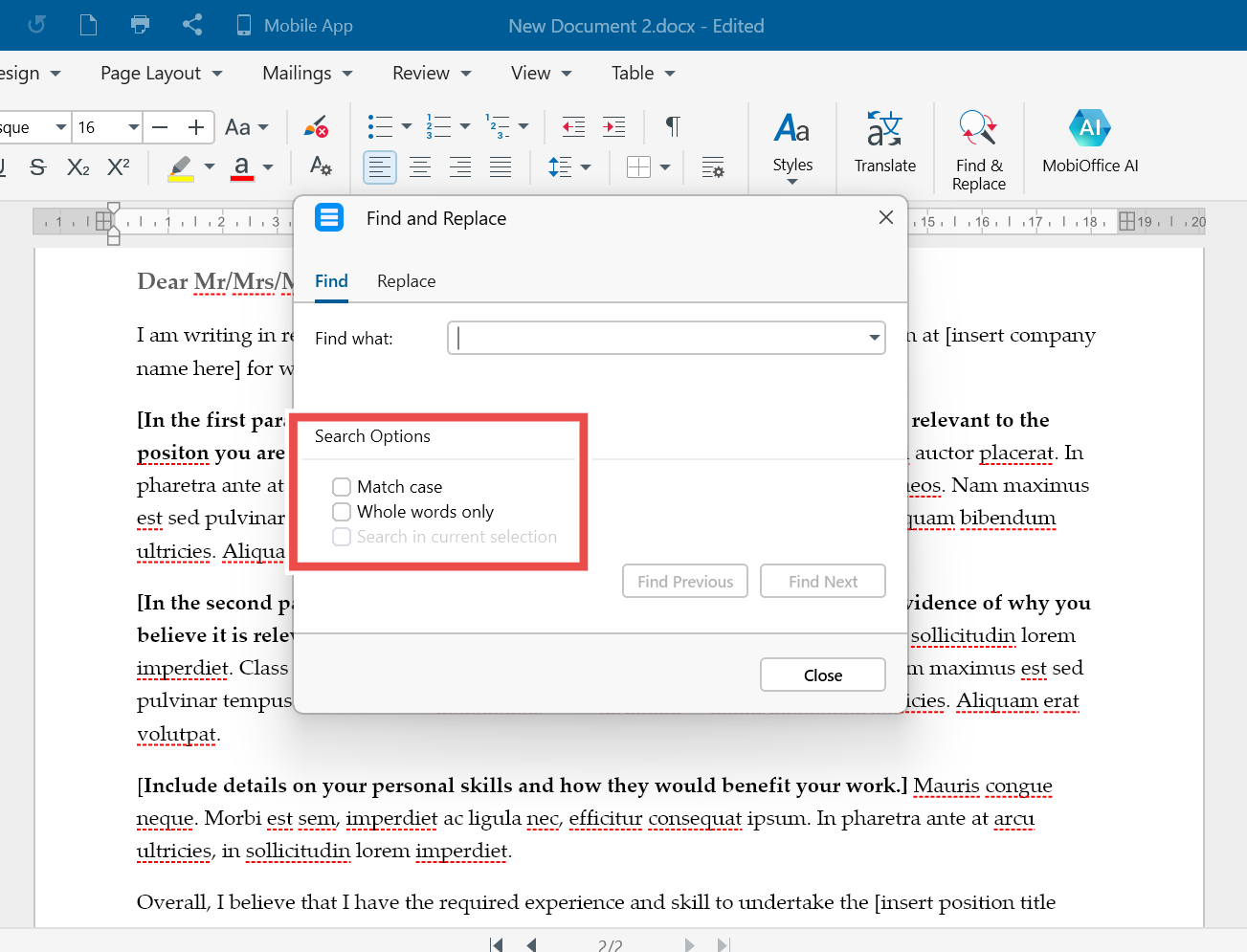Open the Review menu
1247x952 pixels.
coord(432,74)
